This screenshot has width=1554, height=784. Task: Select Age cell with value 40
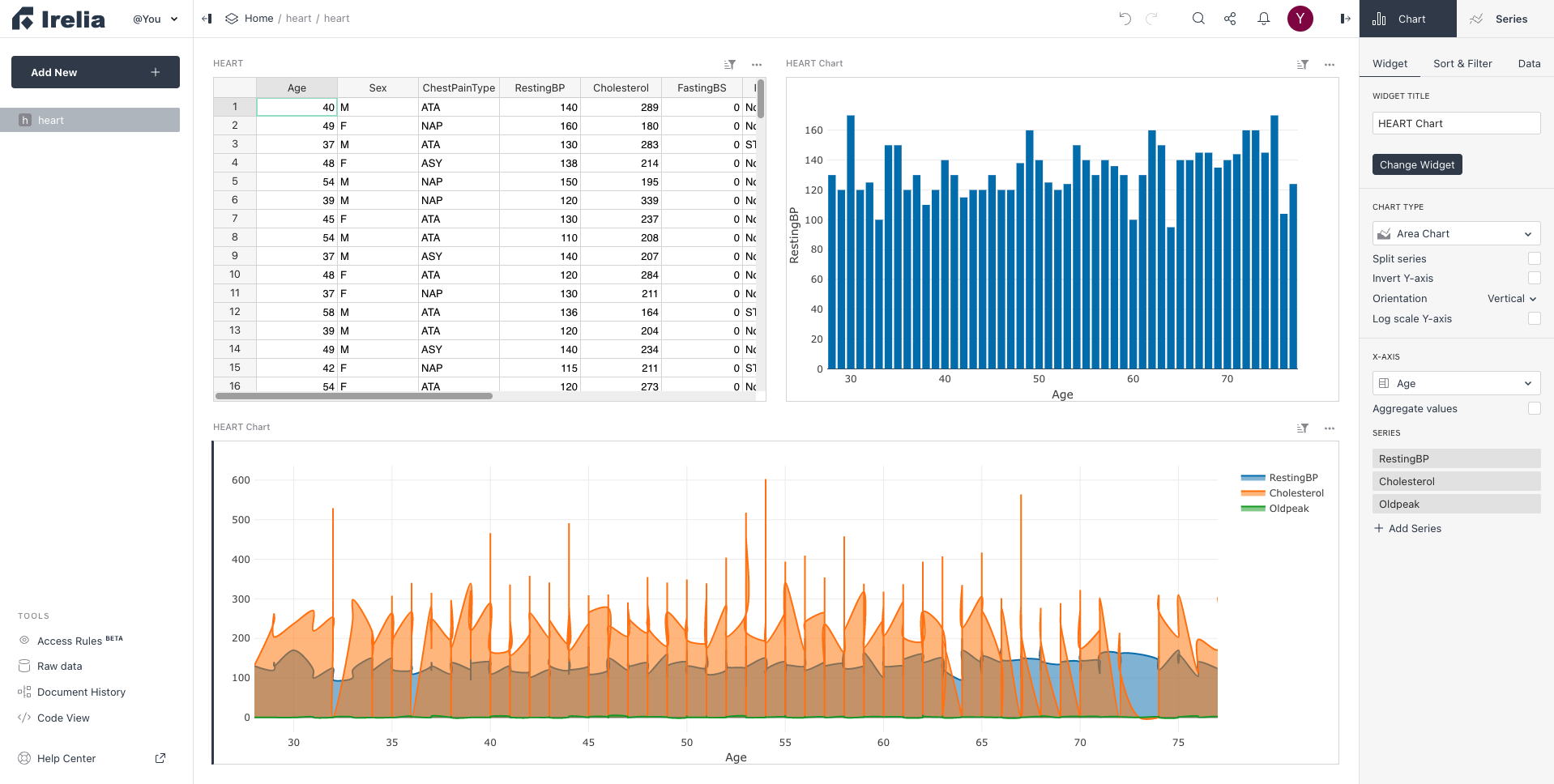[297, 107]
